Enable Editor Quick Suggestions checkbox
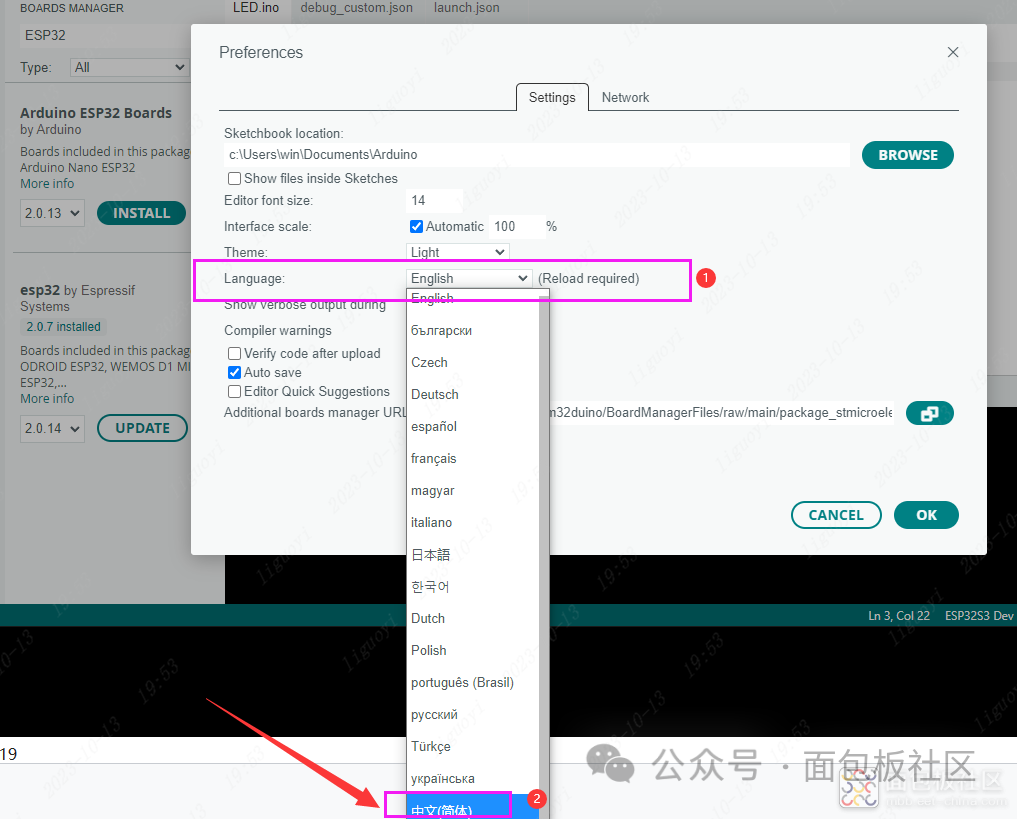The width and height of the screenshot is (1017, 819). pyautogui.click(x=234, y=392)
